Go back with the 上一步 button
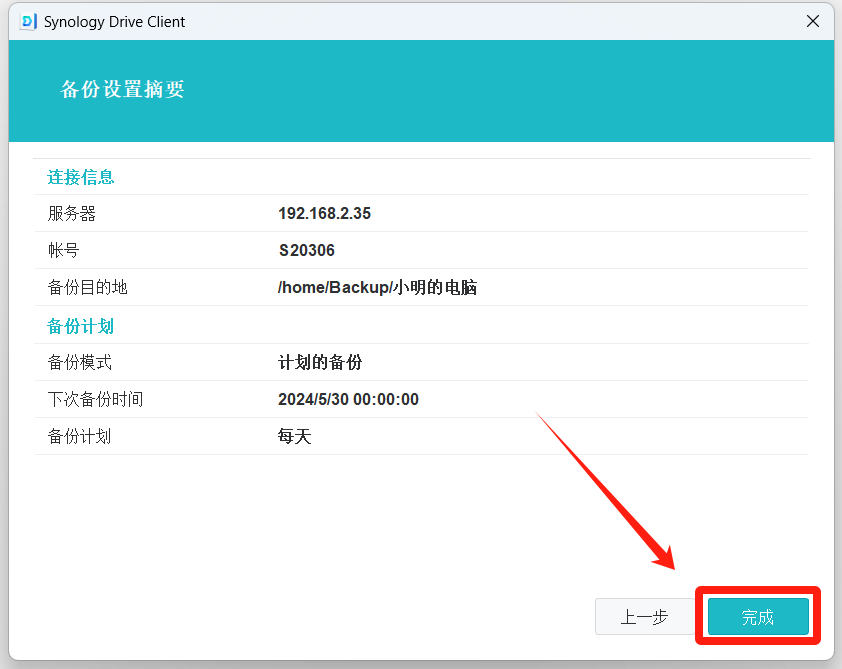The height and width of the screenshot is (669, 842). (644, 617)
